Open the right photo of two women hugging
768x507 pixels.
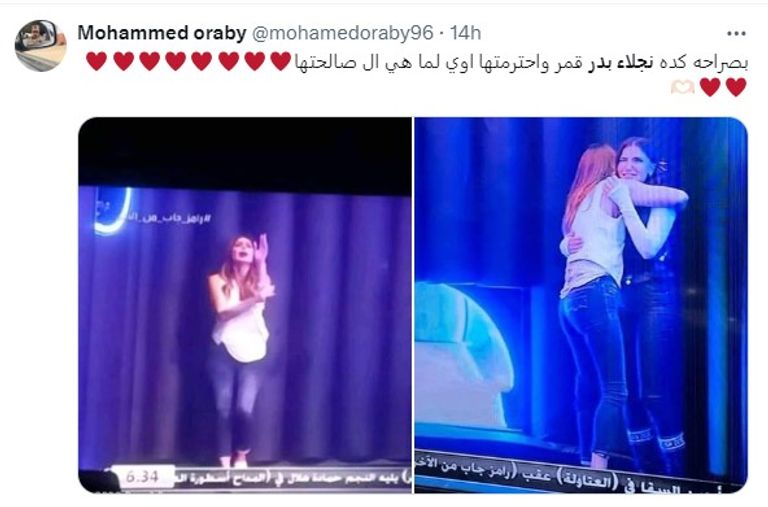coord(581,305)
